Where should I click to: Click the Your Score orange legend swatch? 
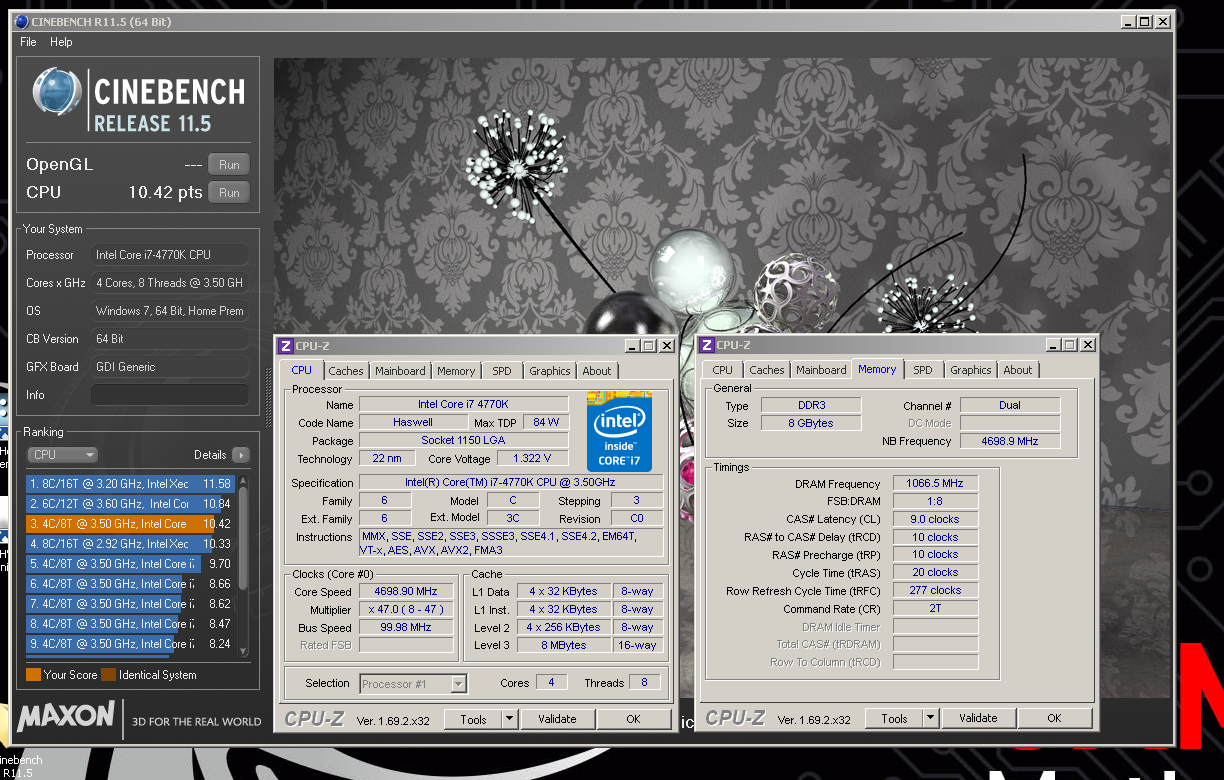33,675
